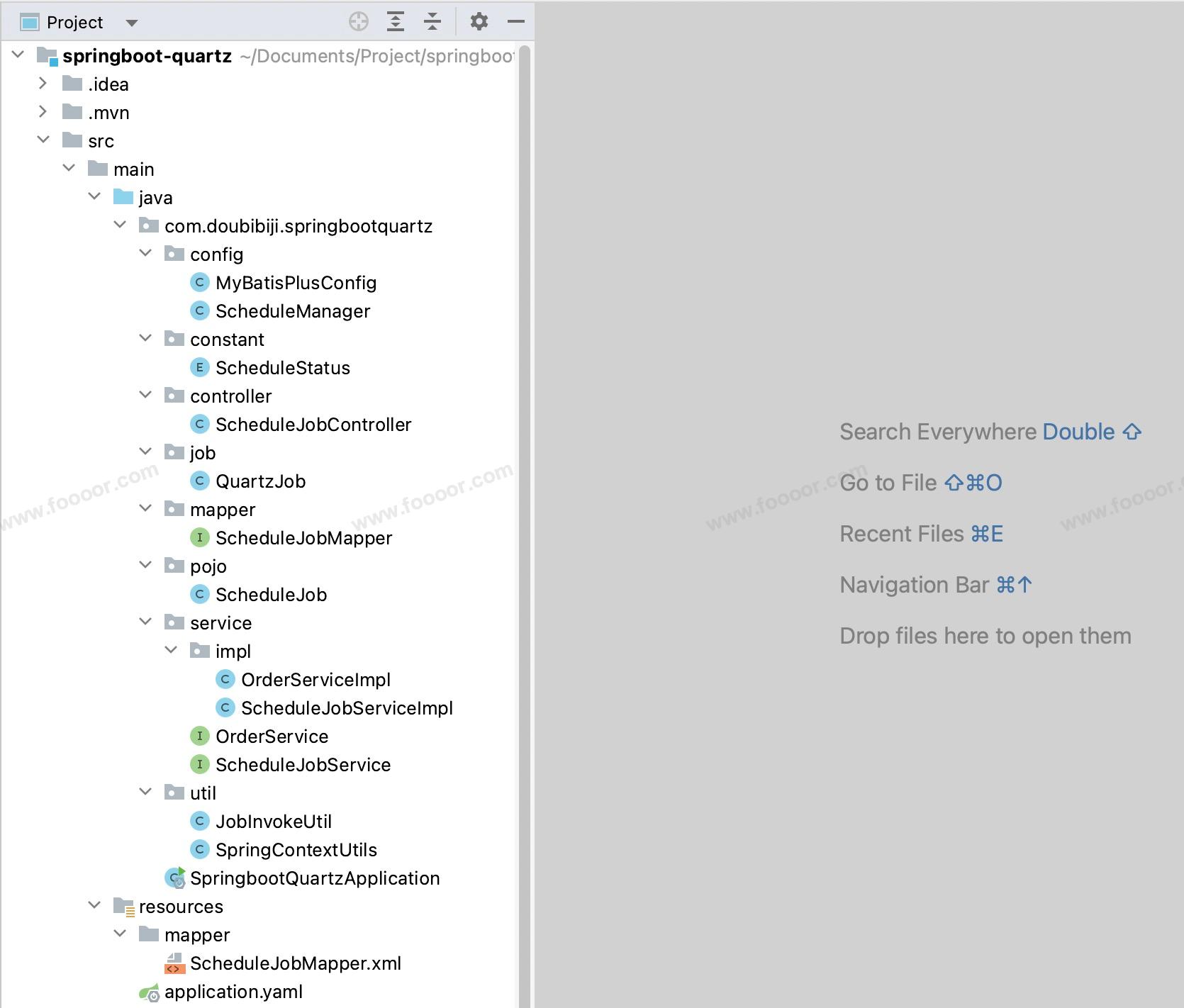Click the Expand All toolbar icon

pyautogui.click(x=396, y=22)
